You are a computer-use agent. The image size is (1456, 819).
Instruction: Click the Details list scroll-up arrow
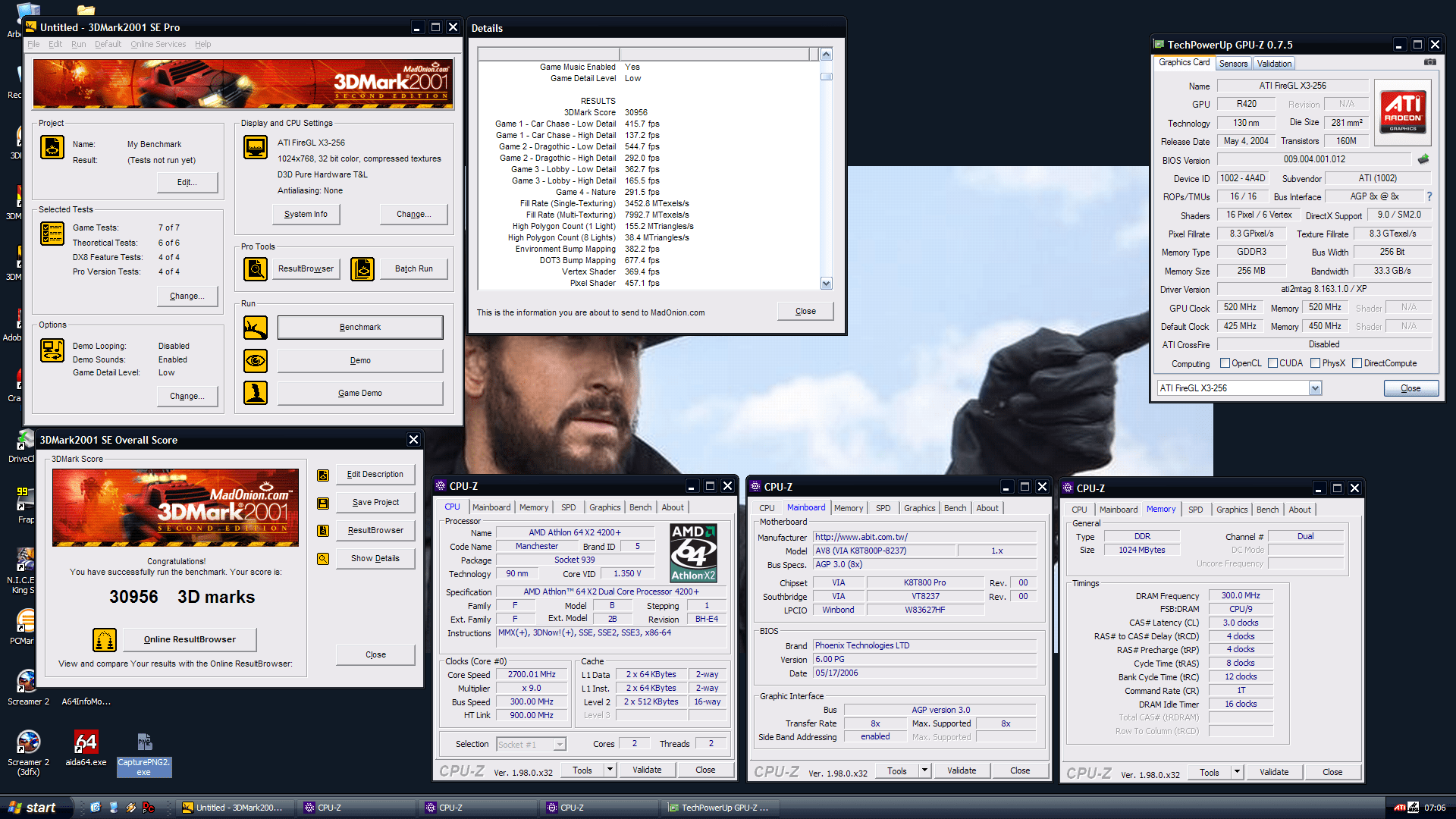click(x=827, y=55)
